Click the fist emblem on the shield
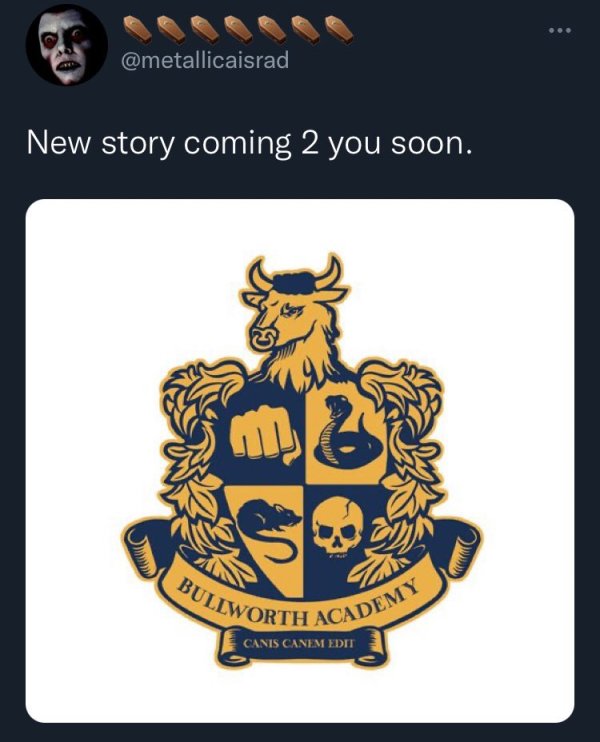600x742 pixels. point(263,430)
